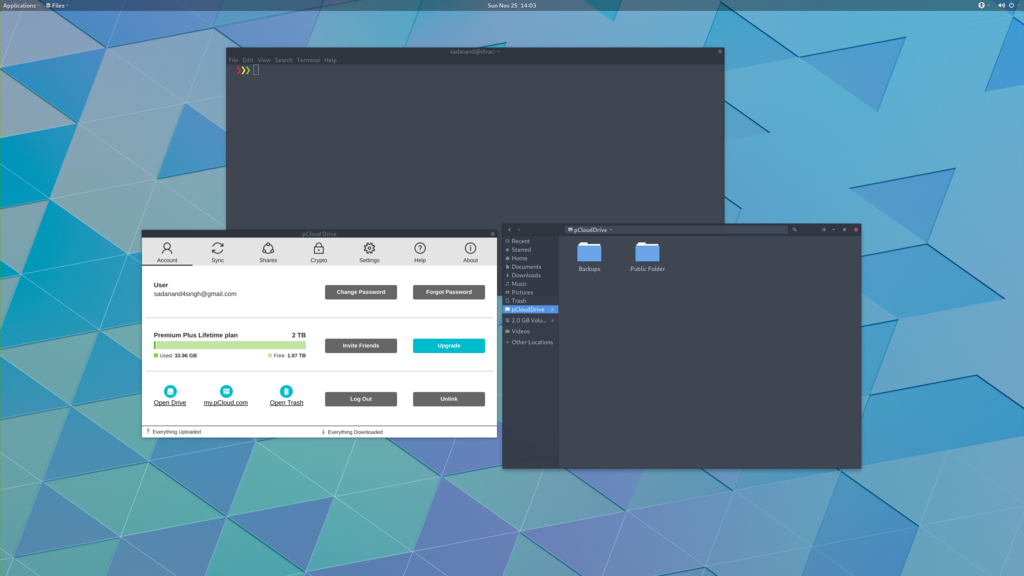Click the back arrow in Files
The height and width of the screenshot is (576, 1024).
[509, 230]
